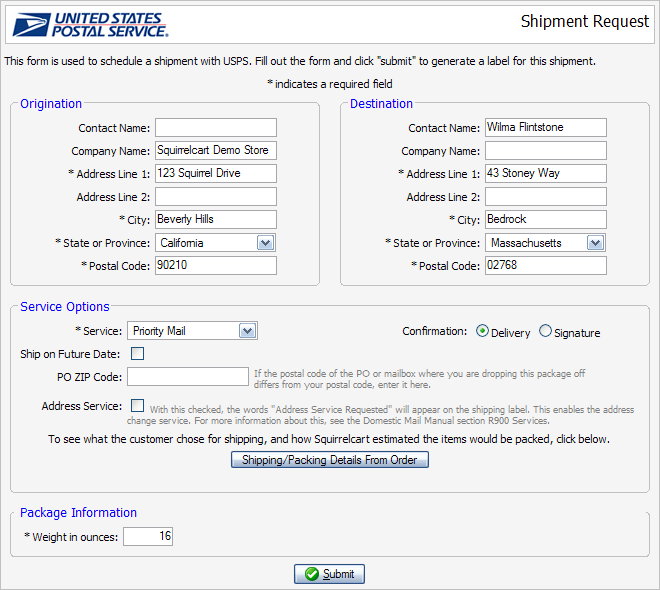
Task: Click Origination Address Line 2 field
Action: click(x=216, y=197)
